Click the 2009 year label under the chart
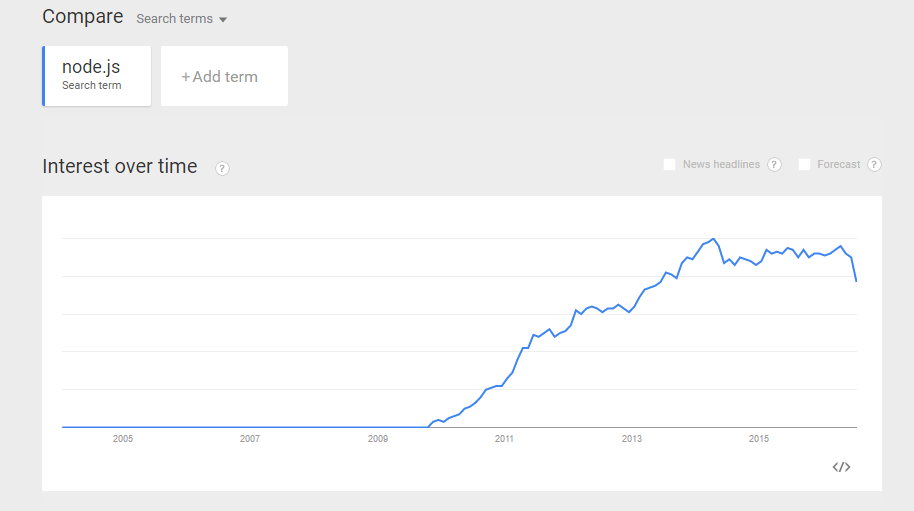 (x=377, y=439)
